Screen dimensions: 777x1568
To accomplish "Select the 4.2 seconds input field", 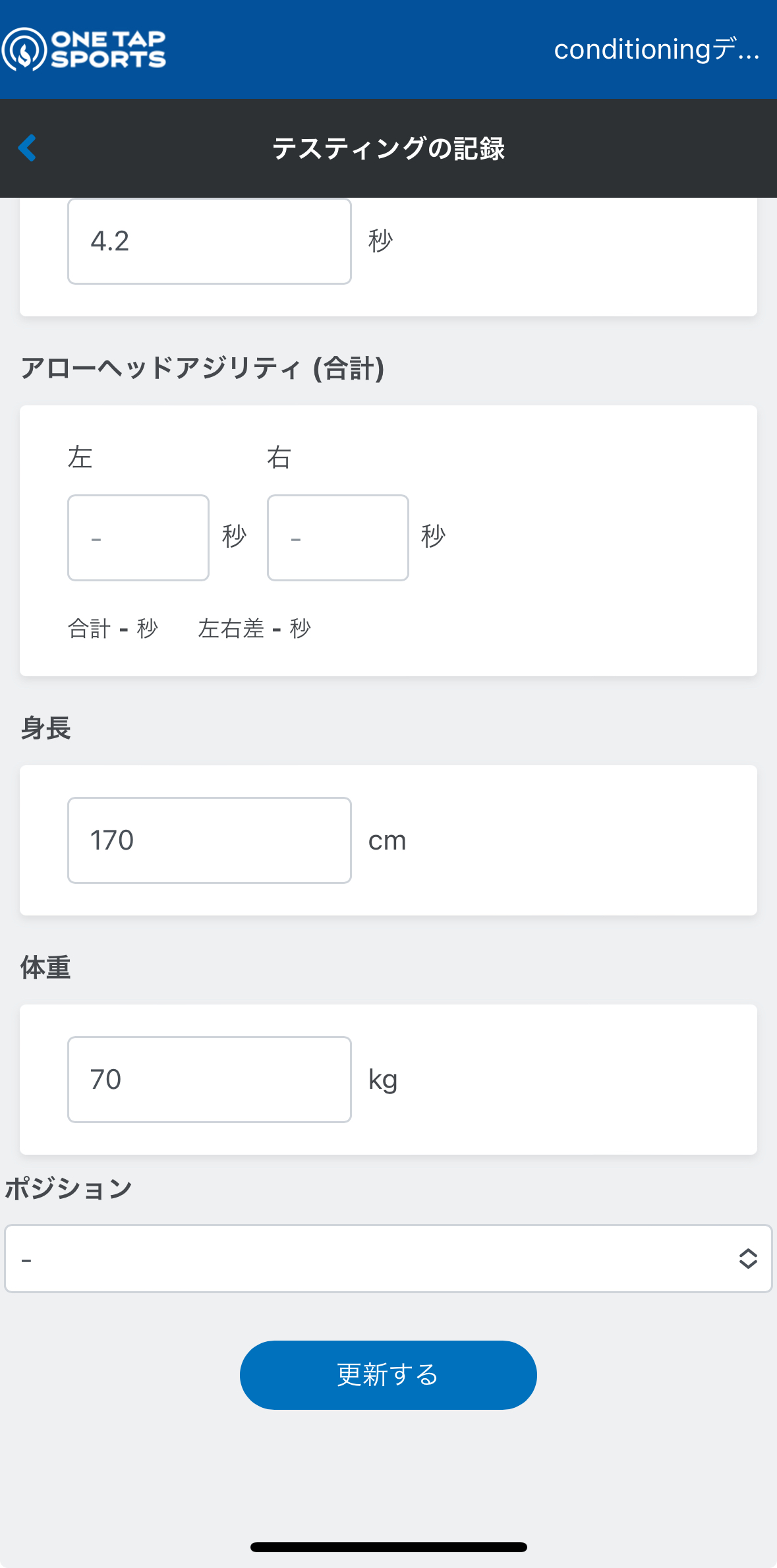I will pyautogui.click(x=210, y=241).
